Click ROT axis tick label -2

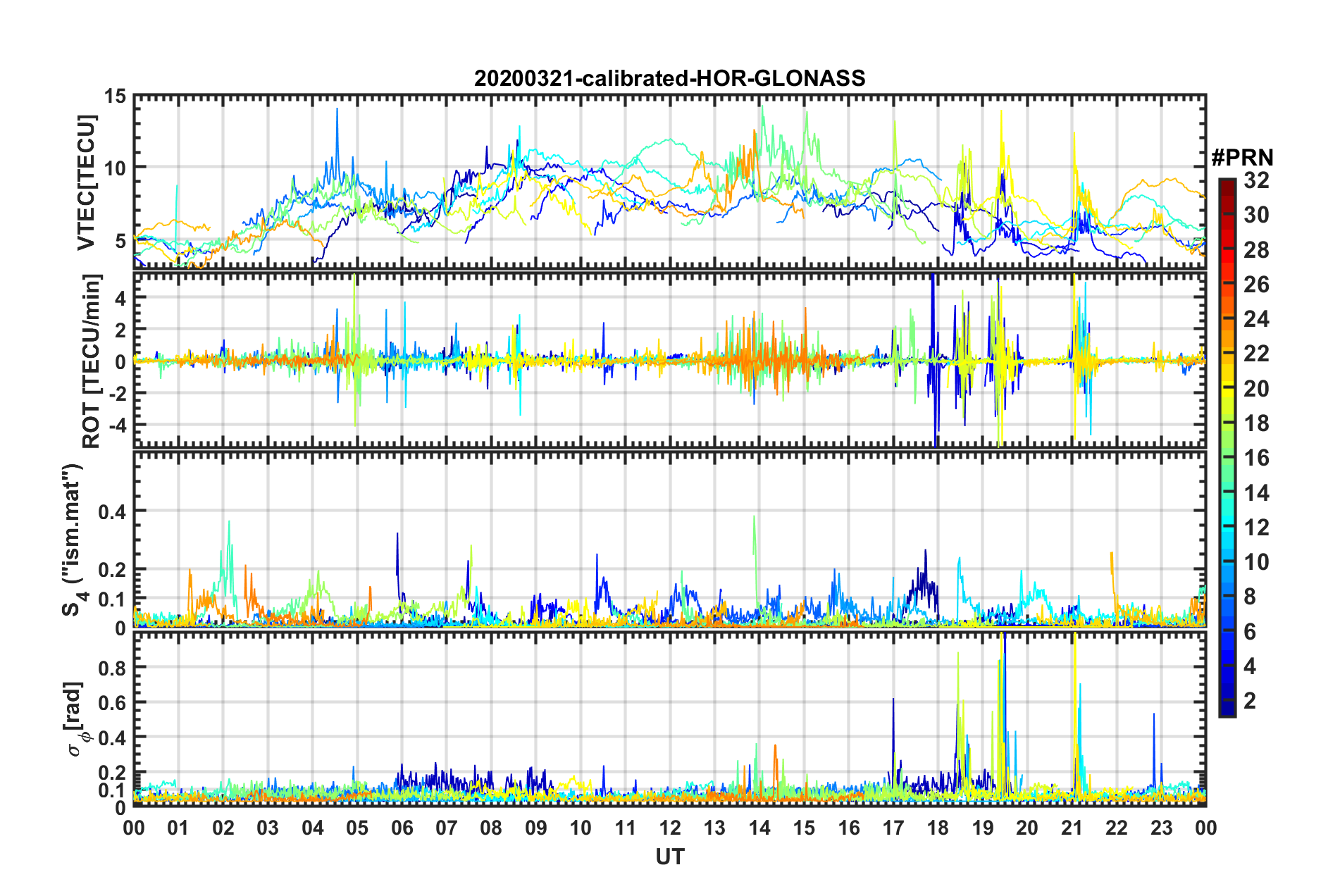pos(117,394)
